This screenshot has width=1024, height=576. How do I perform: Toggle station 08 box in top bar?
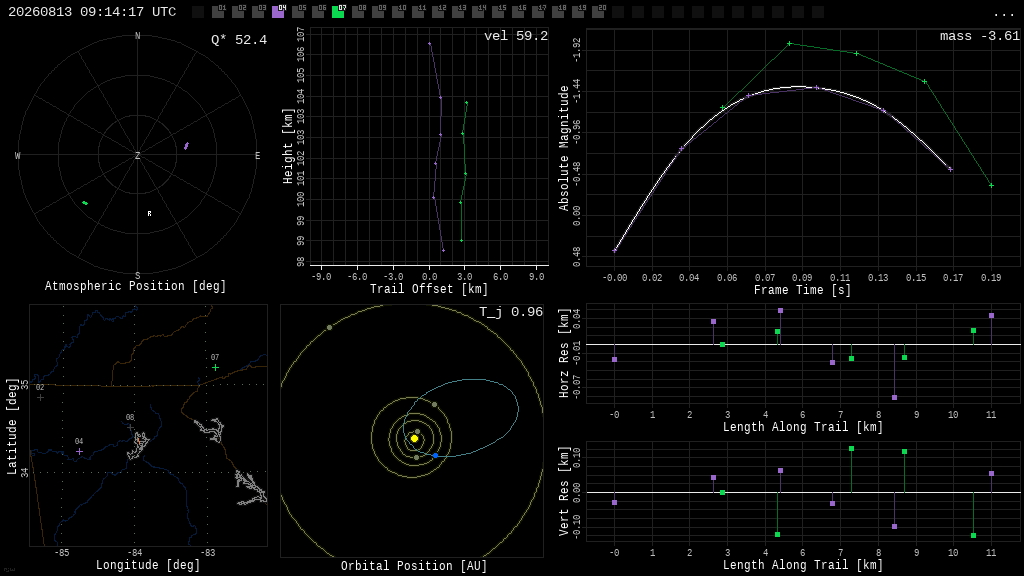[x=358, y=12]
